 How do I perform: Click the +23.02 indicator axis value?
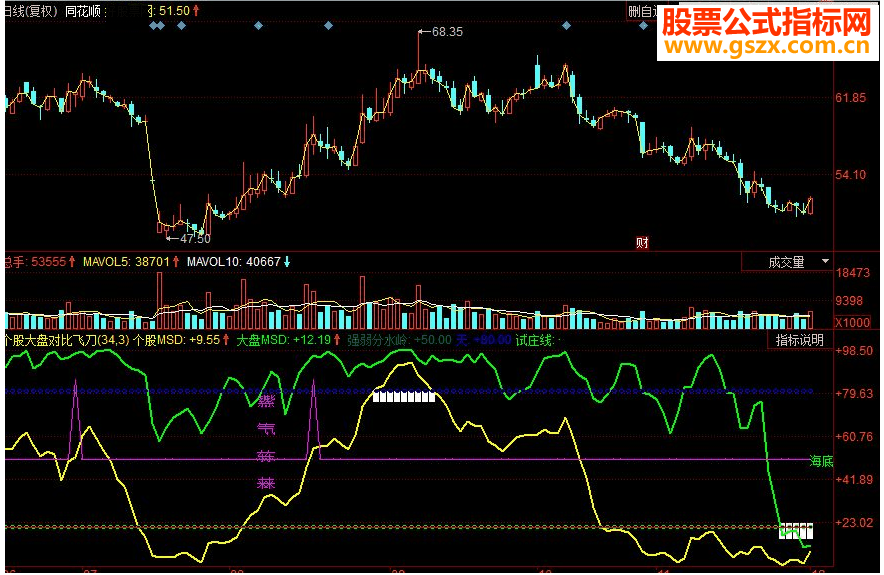click(854, 523)
